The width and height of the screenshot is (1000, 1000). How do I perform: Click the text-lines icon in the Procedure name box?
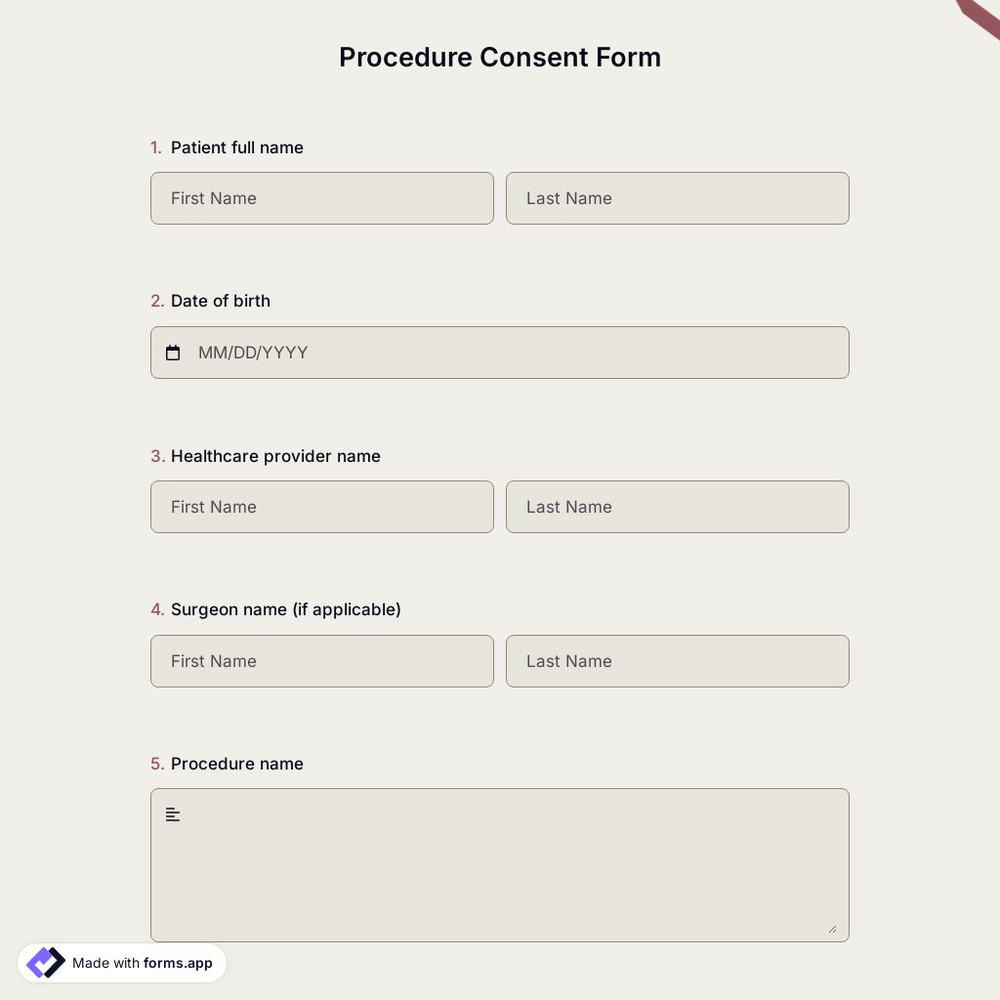[172, 814]
